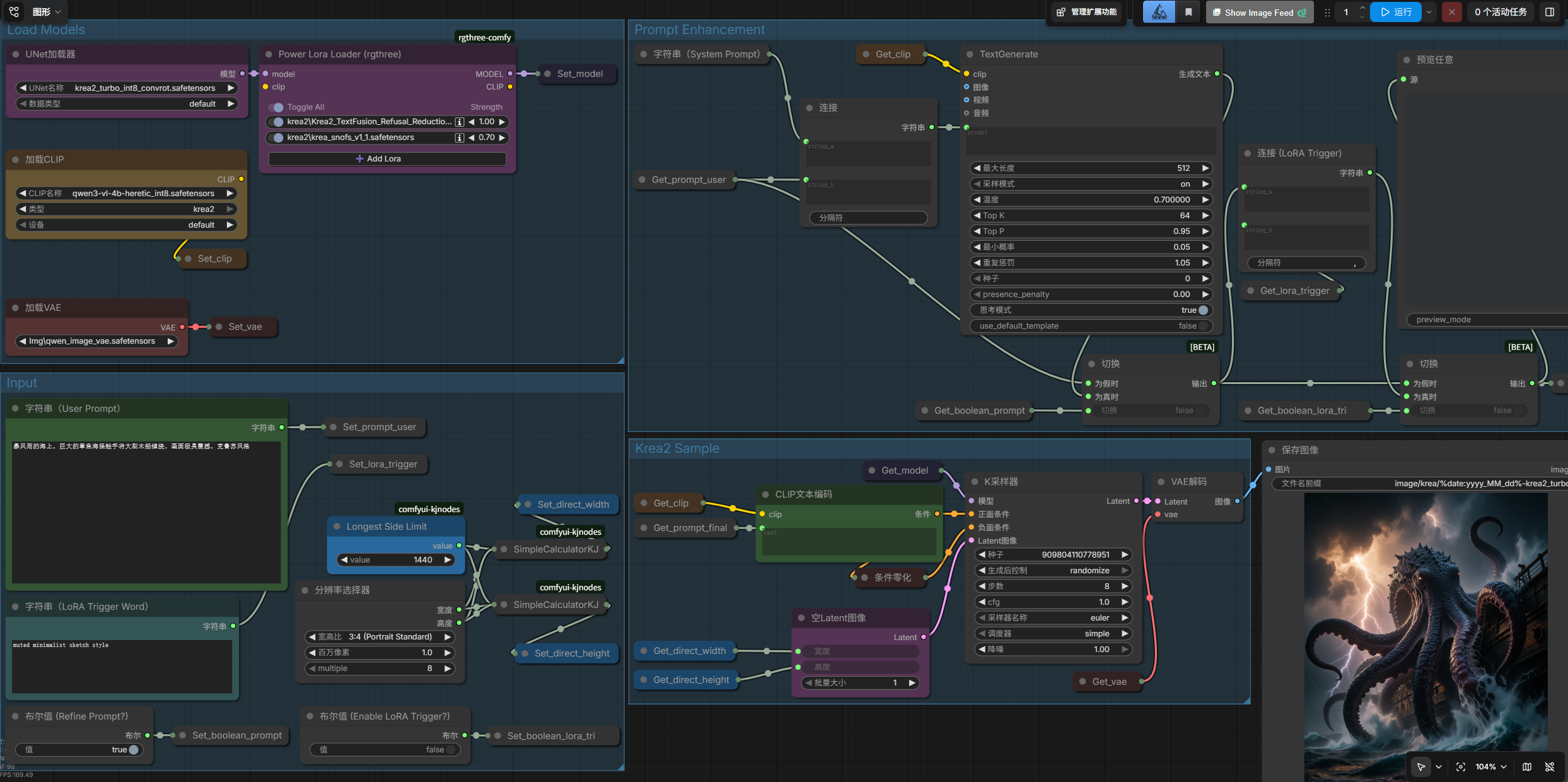Increase the queue batch count with the up arrow

[1362, 8]
